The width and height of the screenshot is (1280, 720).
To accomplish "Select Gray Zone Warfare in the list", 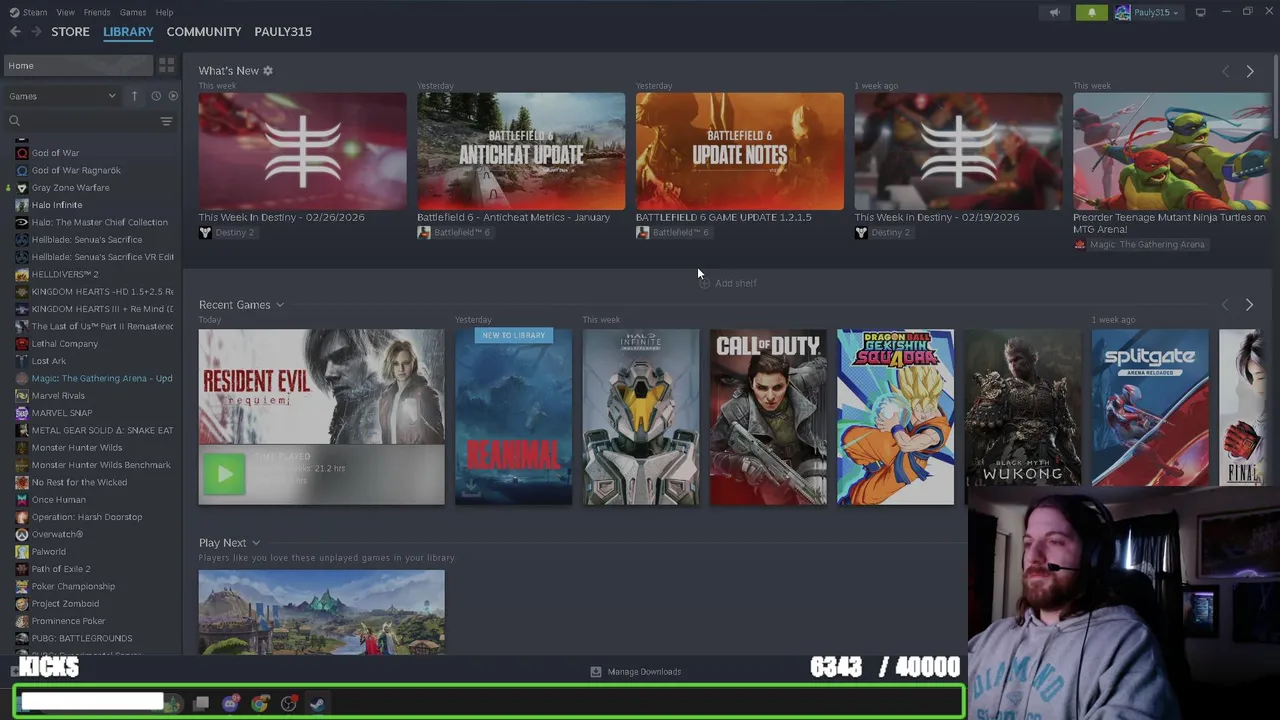I will click(70, 188).
